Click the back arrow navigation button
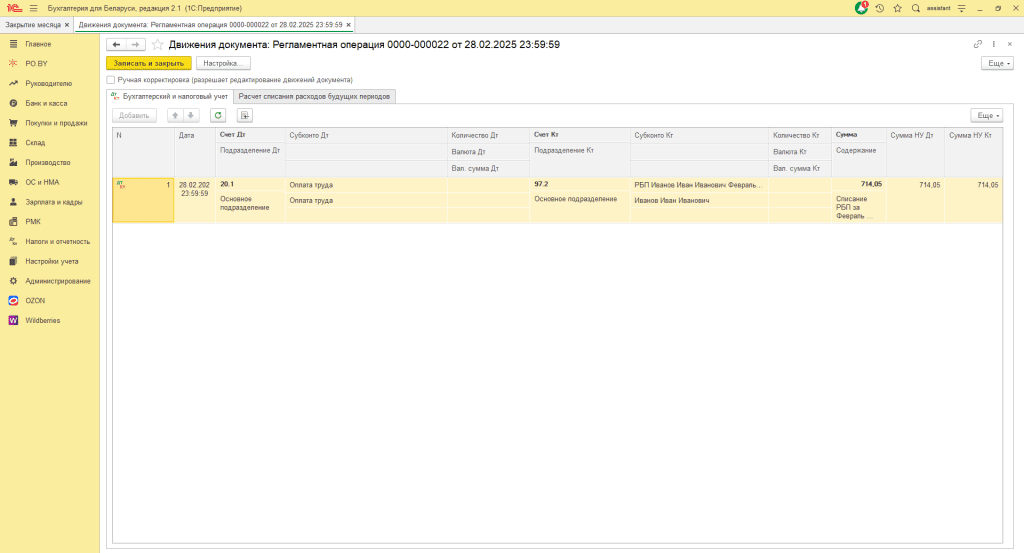This screenshot has width=1024, height=553. [116, 44]
